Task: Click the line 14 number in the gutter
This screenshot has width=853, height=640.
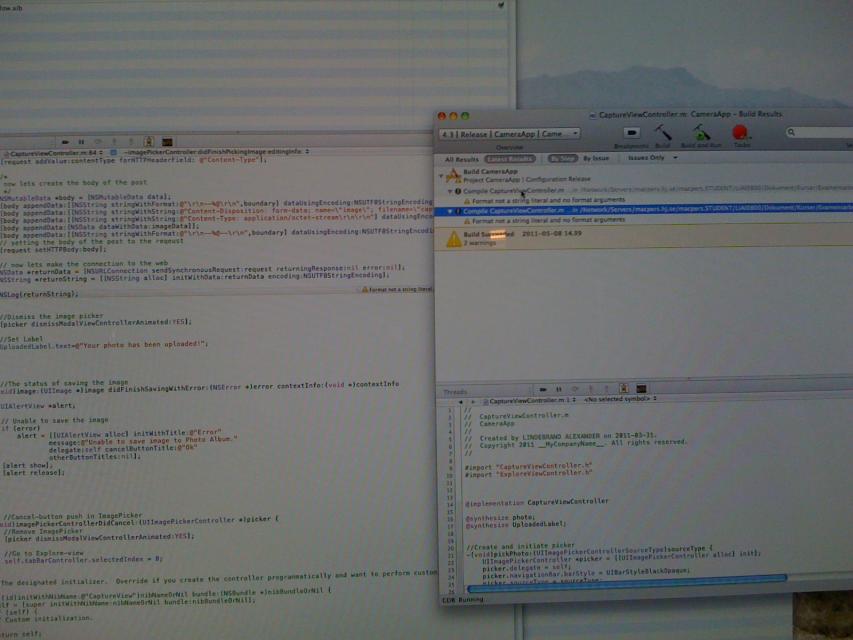Action: point(450,505)
